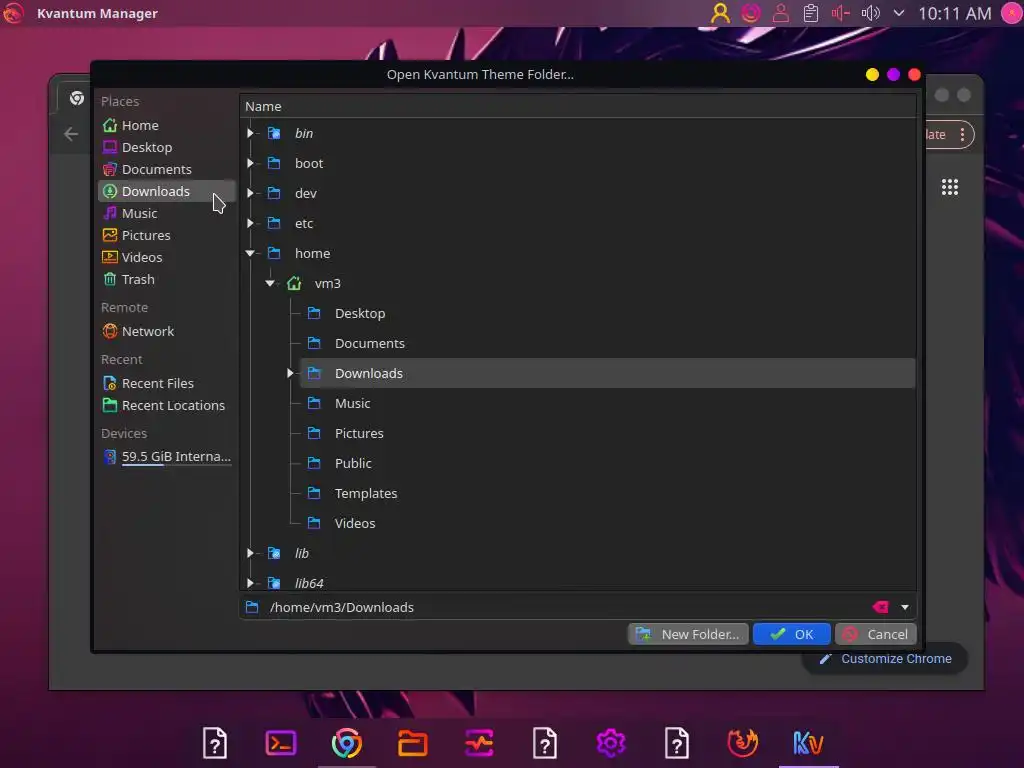This screenshot has height=768, width=1024.
Task: Cancel the folder dialog
Action: (876, 634)
